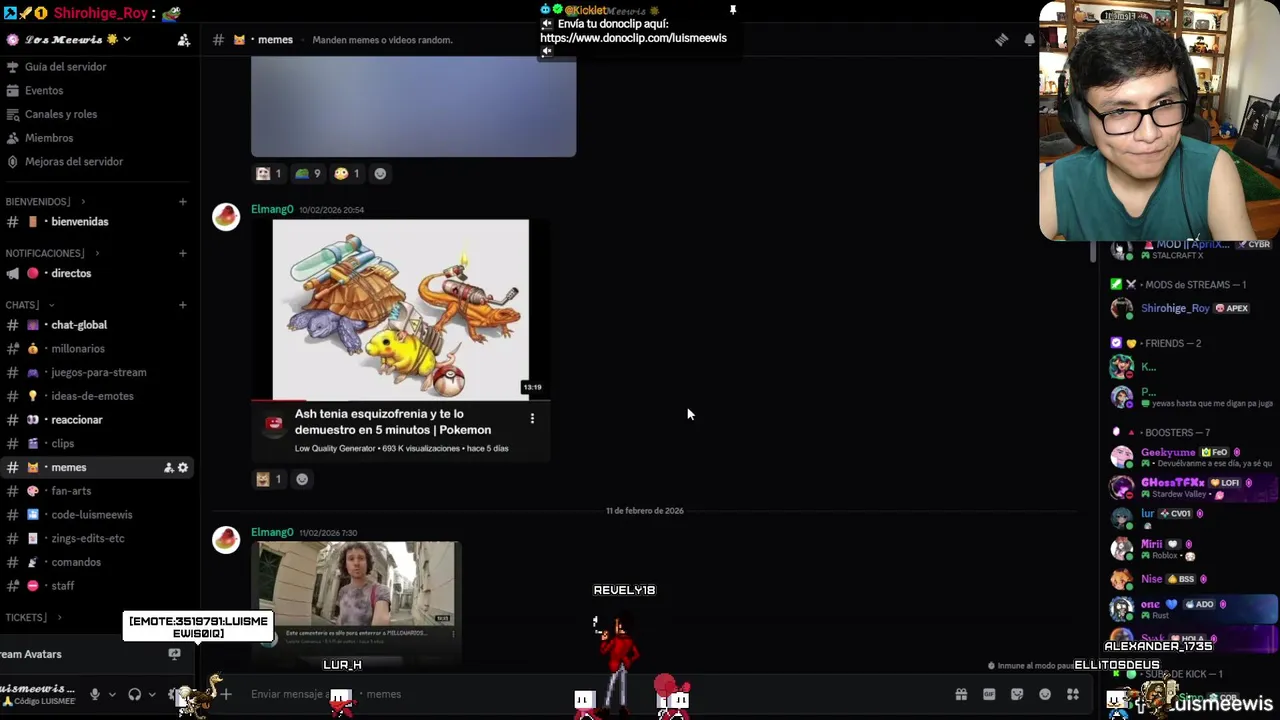
Task: Open the blurred spoiler image
Action: [413, 106]
